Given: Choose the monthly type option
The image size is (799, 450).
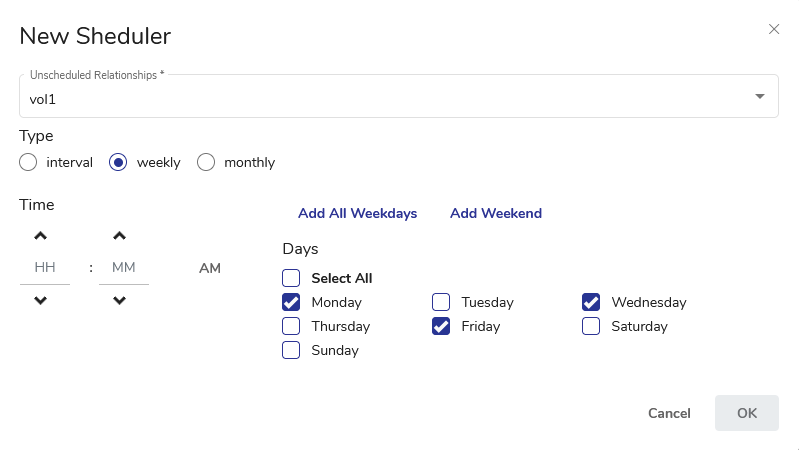Looking at the screenshot, I should [x=206, y=162].
